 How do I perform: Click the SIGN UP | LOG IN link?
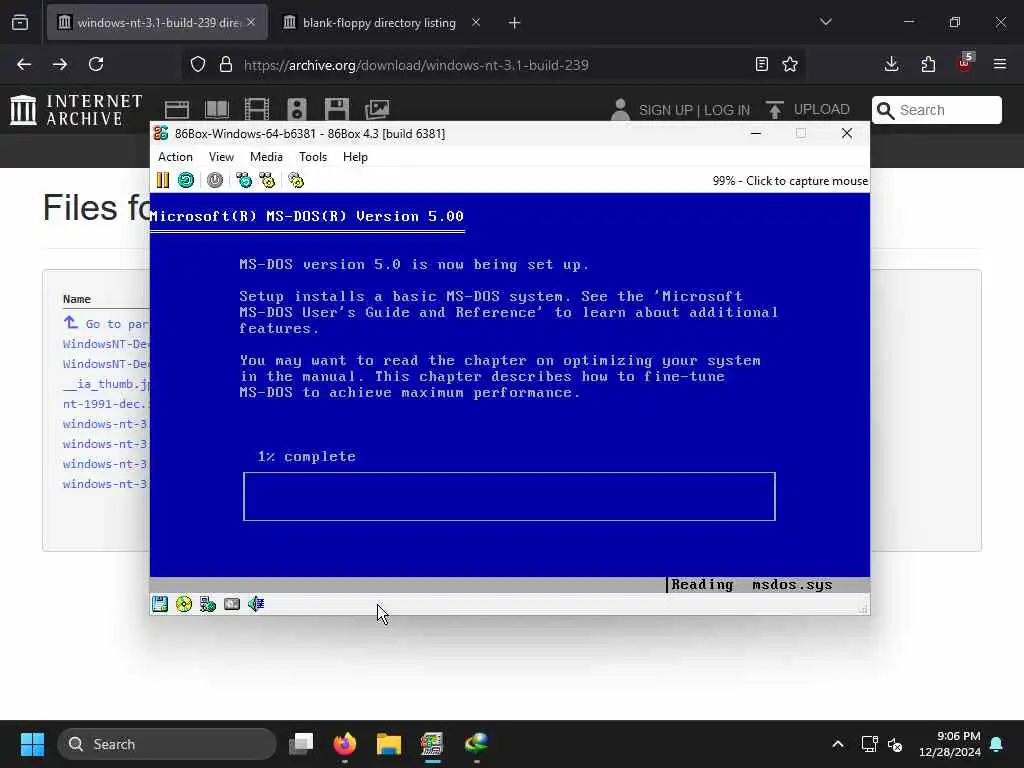[x=694, y=110]
